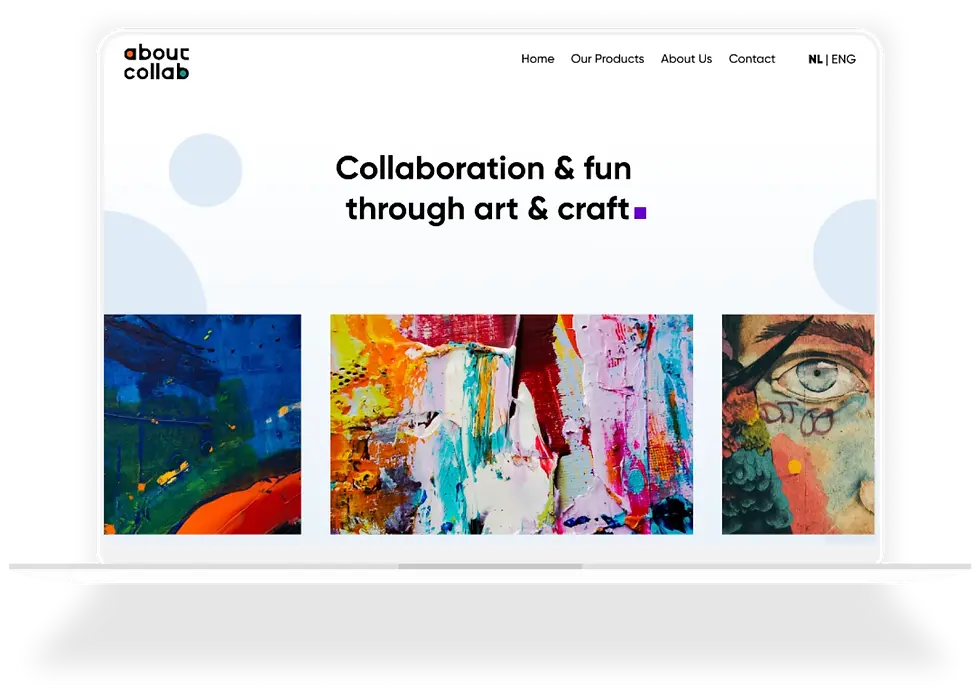
Task: Open the eye mural painting image
Action: 798,424
